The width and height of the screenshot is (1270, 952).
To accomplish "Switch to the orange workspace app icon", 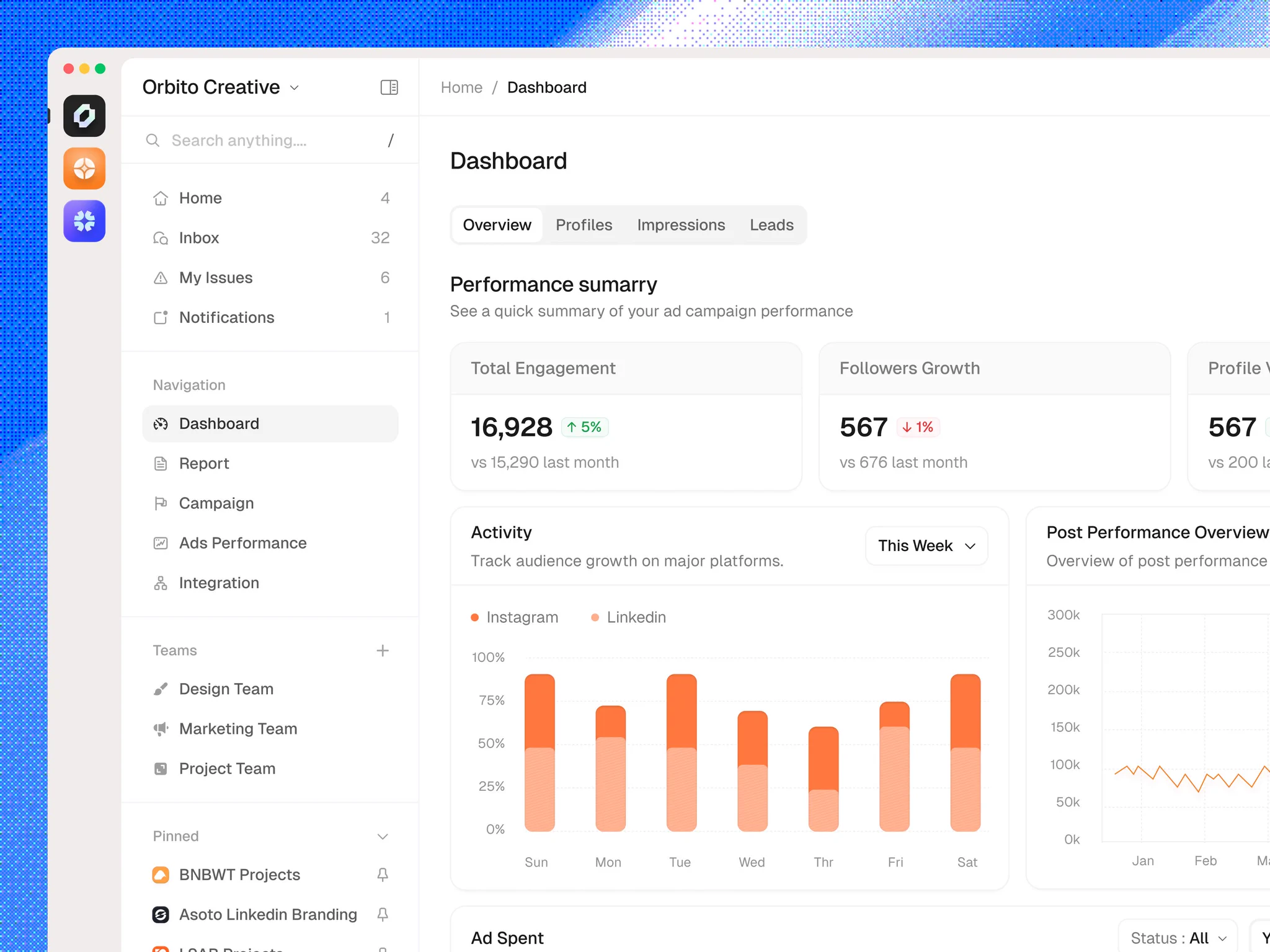I will click(84, 169).
